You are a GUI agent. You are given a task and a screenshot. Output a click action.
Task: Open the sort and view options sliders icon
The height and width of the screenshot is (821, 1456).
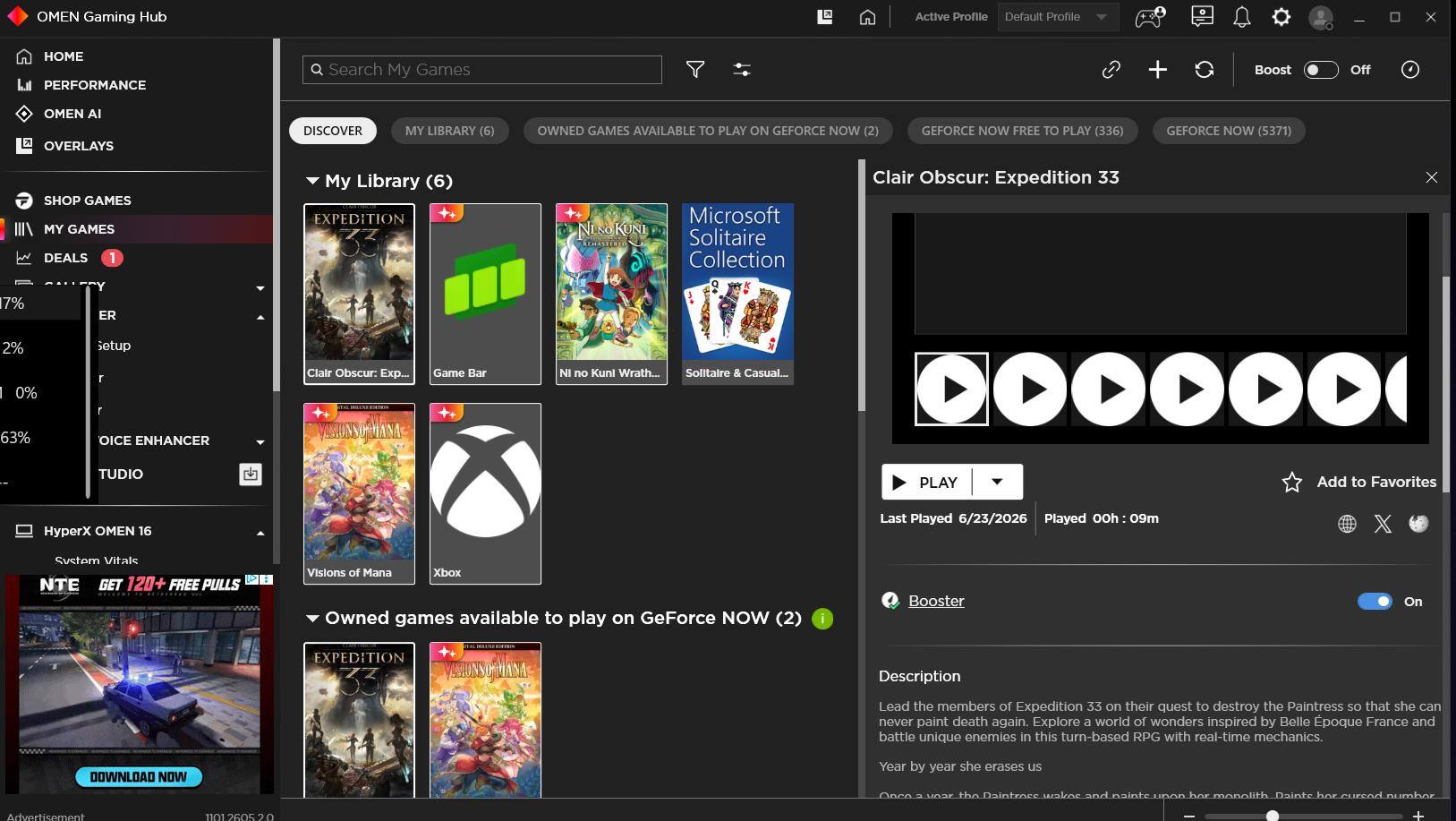coord(742,70)
